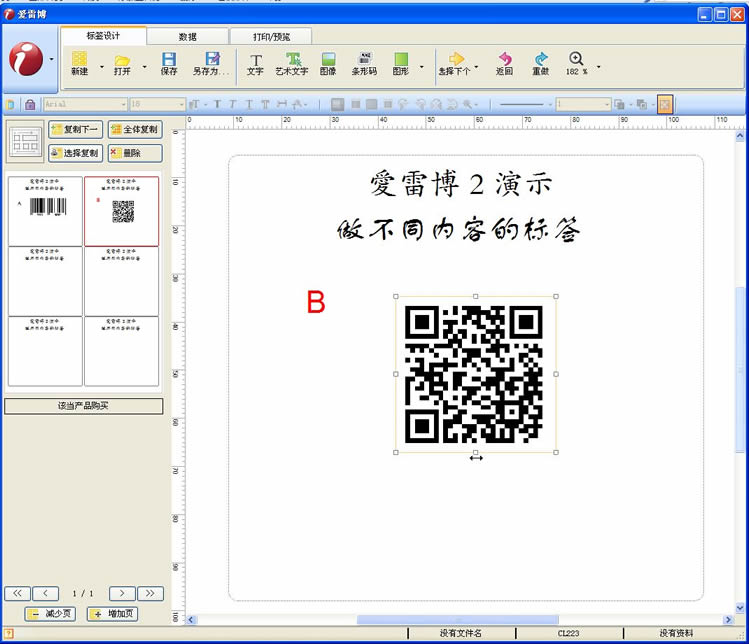Expand dropdown arrow next to 图形
Viewport: 749px width, 644px height.
tap(421, 66)
